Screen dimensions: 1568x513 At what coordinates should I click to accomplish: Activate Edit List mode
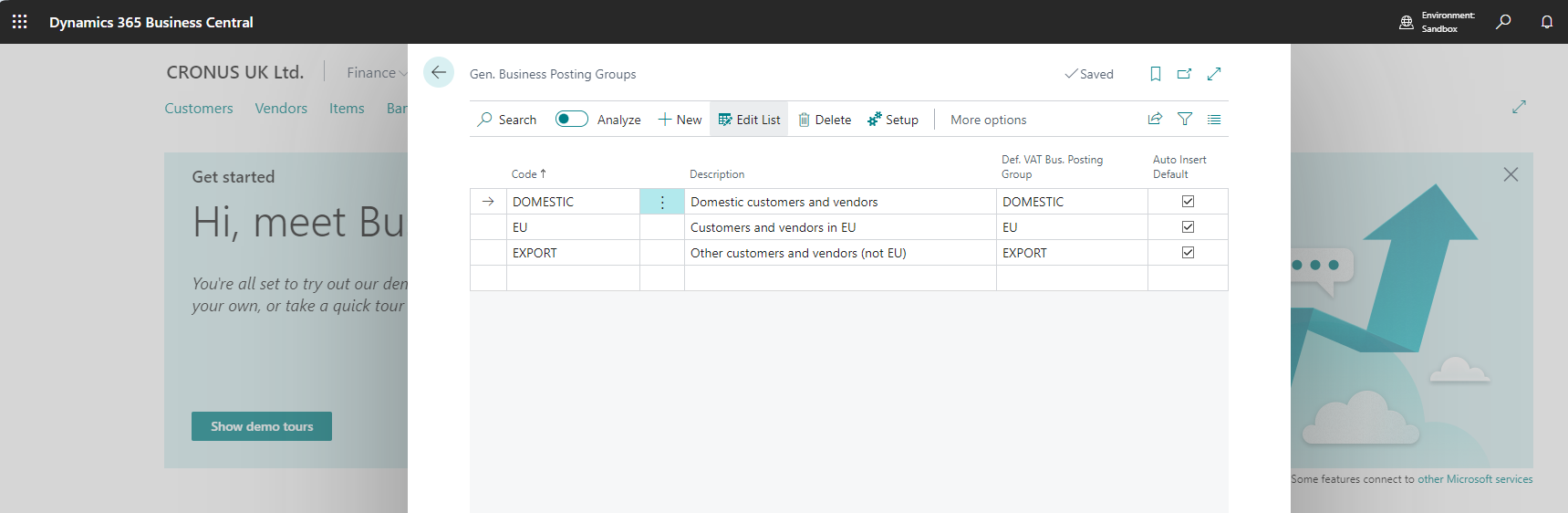(x=749, y=120)
